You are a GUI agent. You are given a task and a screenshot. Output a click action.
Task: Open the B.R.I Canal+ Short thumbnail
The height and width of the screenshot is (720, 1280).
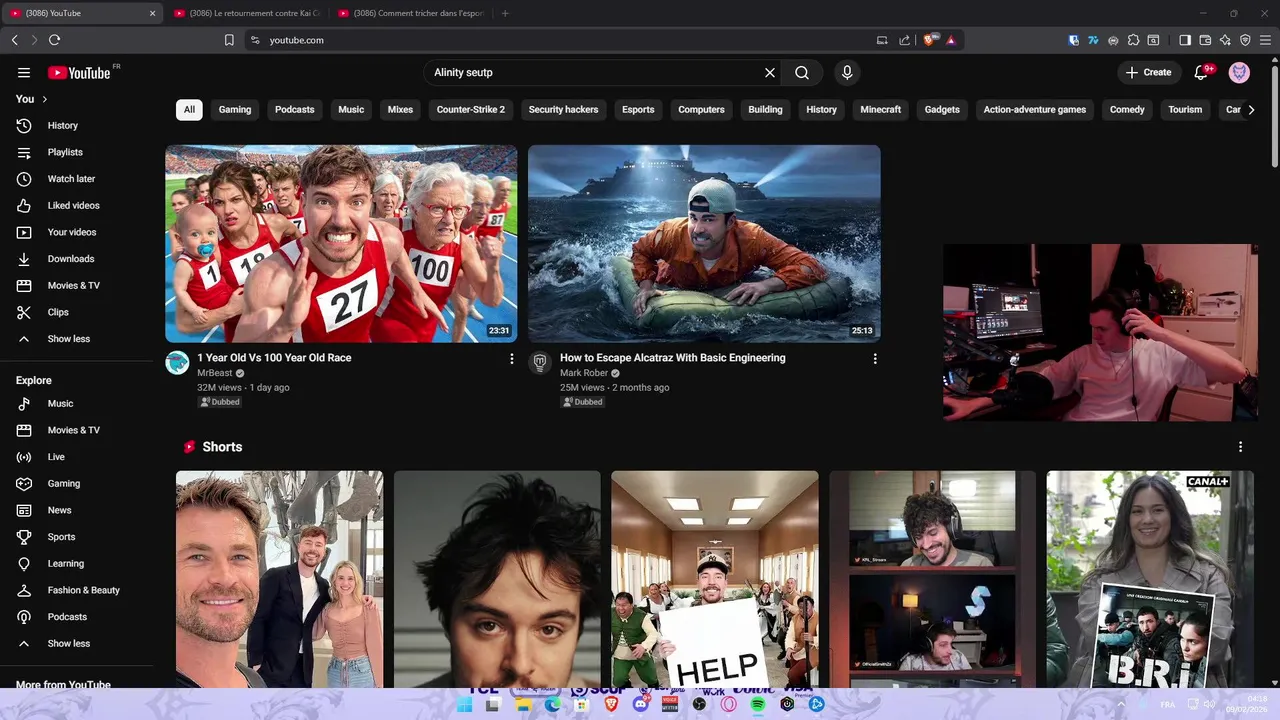point(1150,579)
